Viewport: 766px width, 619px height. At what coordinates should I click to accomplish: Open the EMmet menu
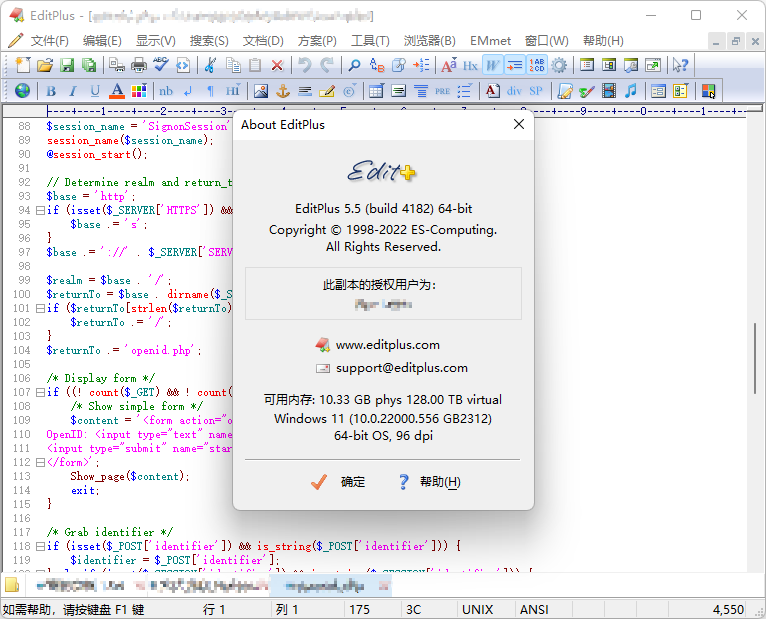tap(490, 41)
